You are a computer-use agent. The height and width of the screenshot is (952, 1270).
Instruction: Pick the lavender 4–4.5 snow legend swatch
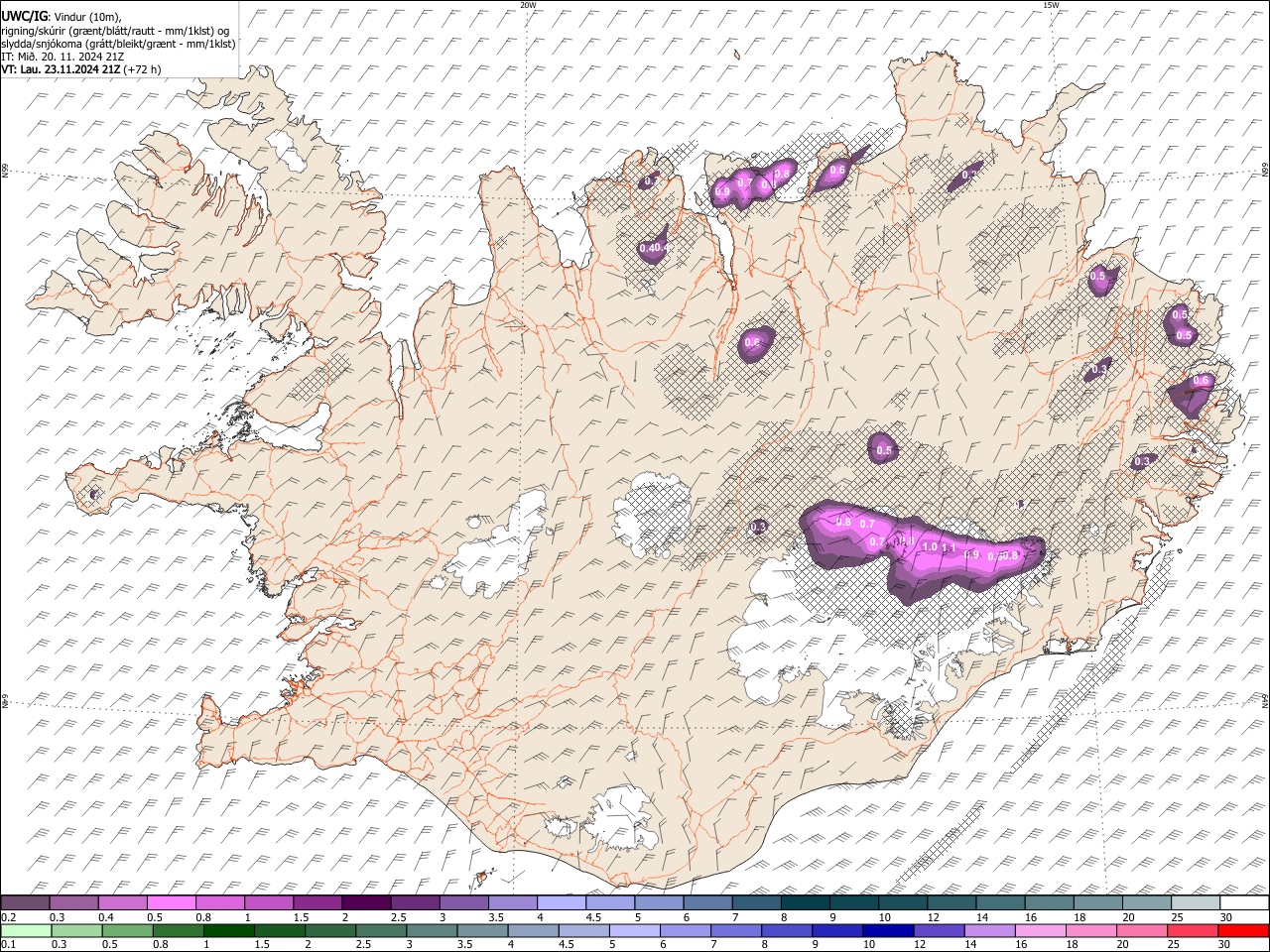click(x=561, y=902)
